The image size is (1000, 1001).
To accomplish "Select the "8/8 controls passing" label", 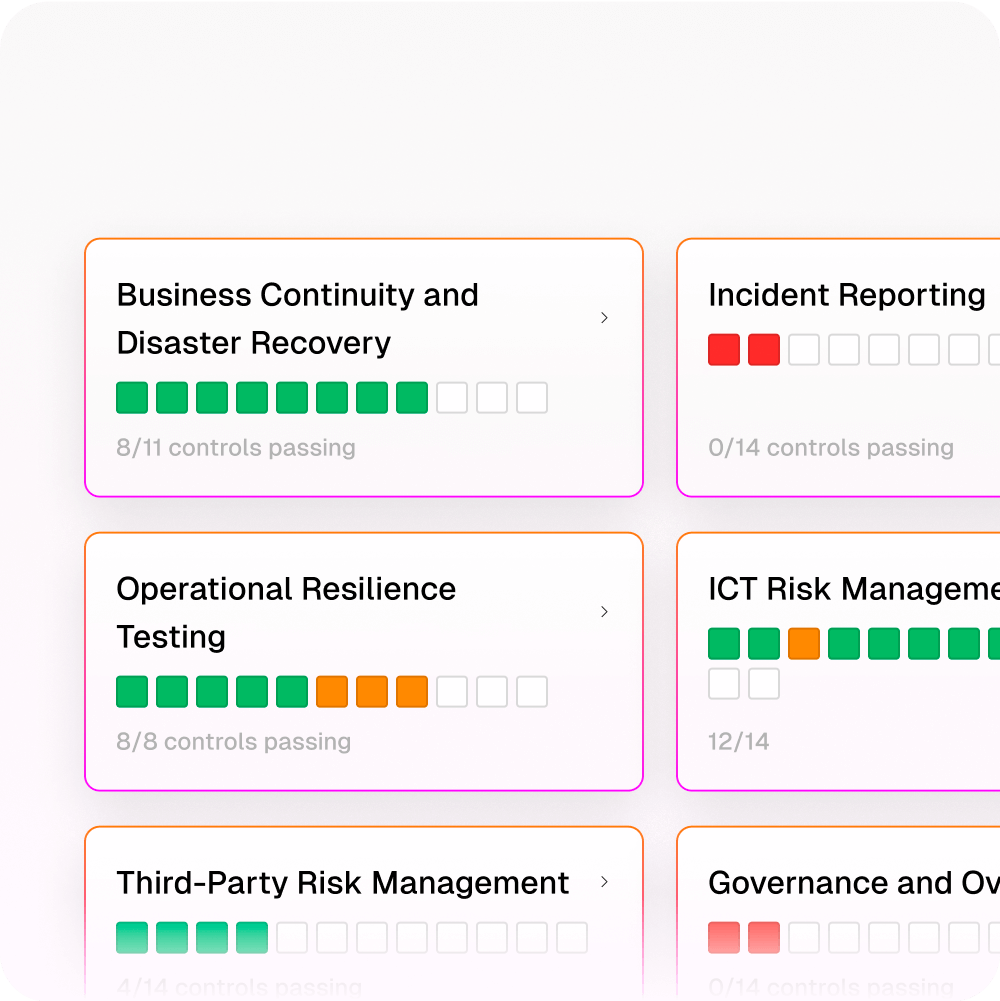I will (234, 741).
